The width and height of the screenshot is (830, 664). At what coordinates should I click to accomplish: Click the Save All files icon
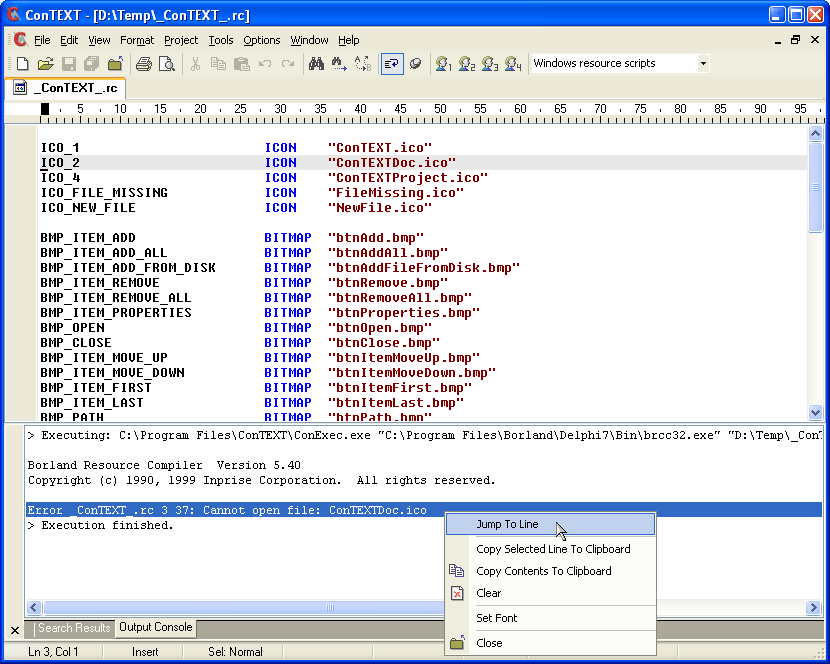(92, 64)
